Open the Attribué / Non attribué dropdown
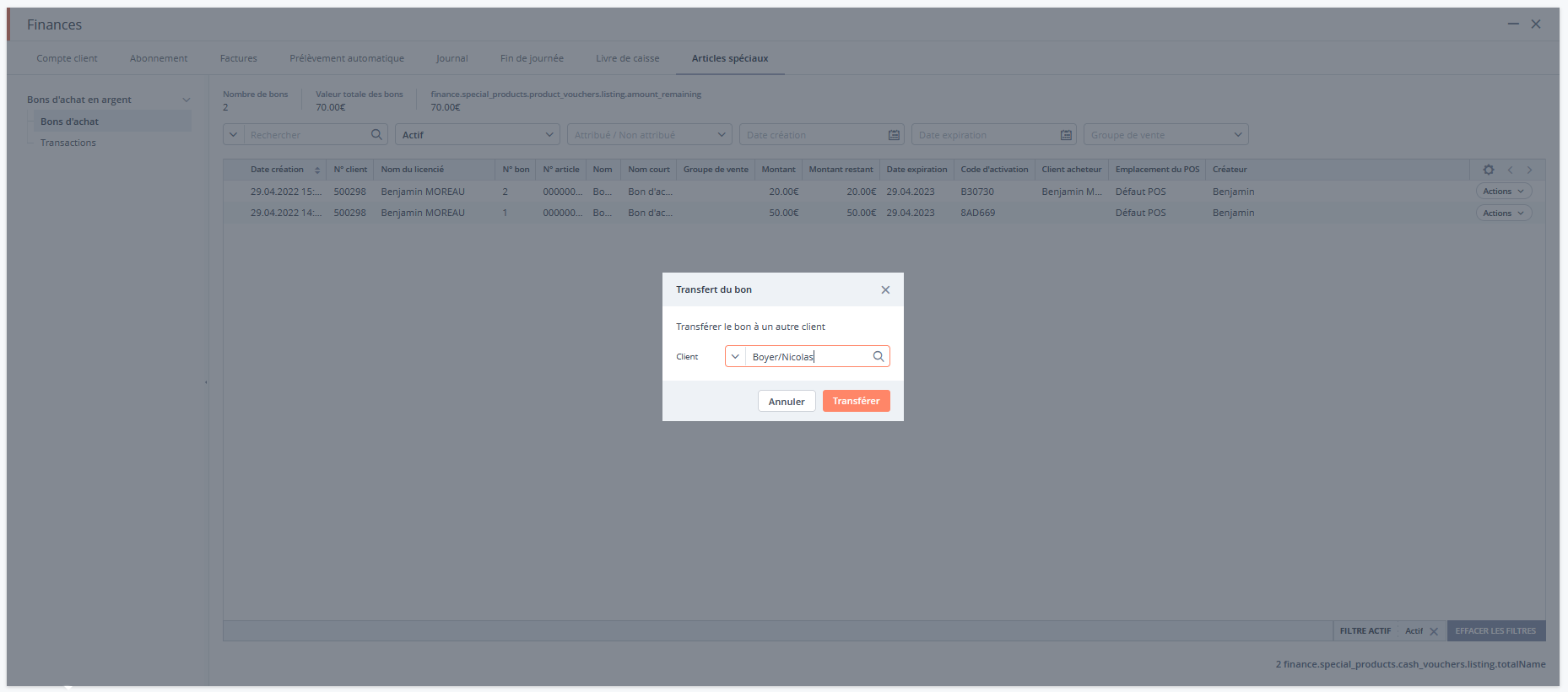The width and height of the screenshot is (1568, 692). pos(649,134)
